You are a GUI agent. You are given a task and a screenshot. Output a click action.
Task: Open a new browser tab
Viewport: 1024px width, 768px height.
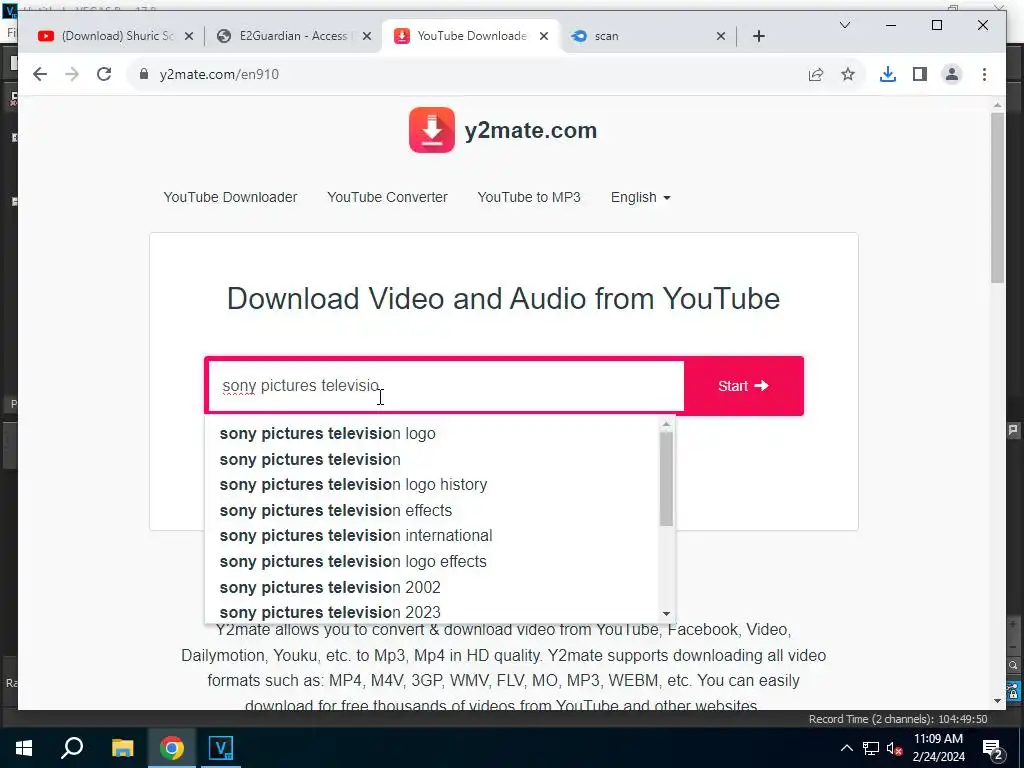[758, 36]
